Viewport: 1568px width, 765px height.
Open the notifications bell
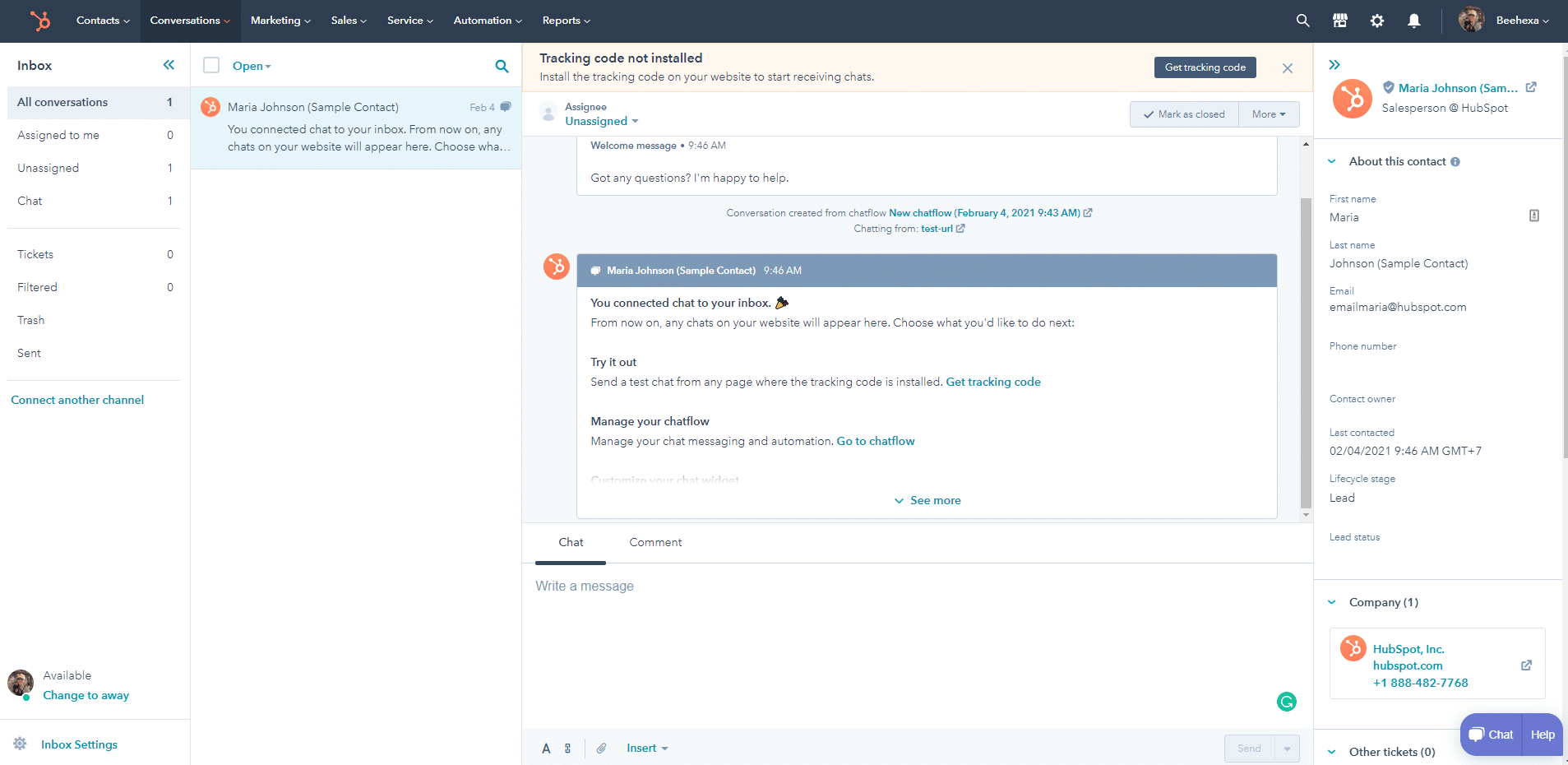(1413, 21)
